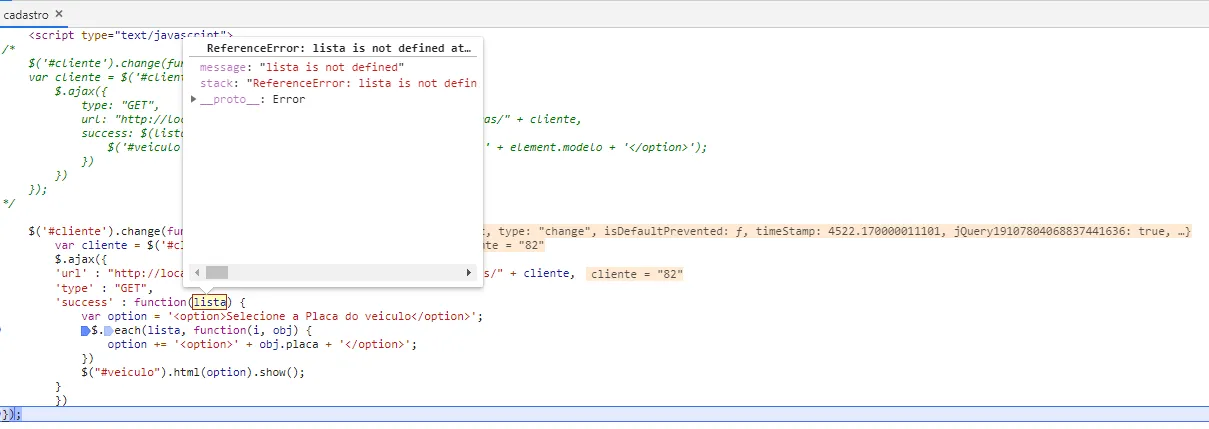Close the cadastro file tab

coord(58,14)
